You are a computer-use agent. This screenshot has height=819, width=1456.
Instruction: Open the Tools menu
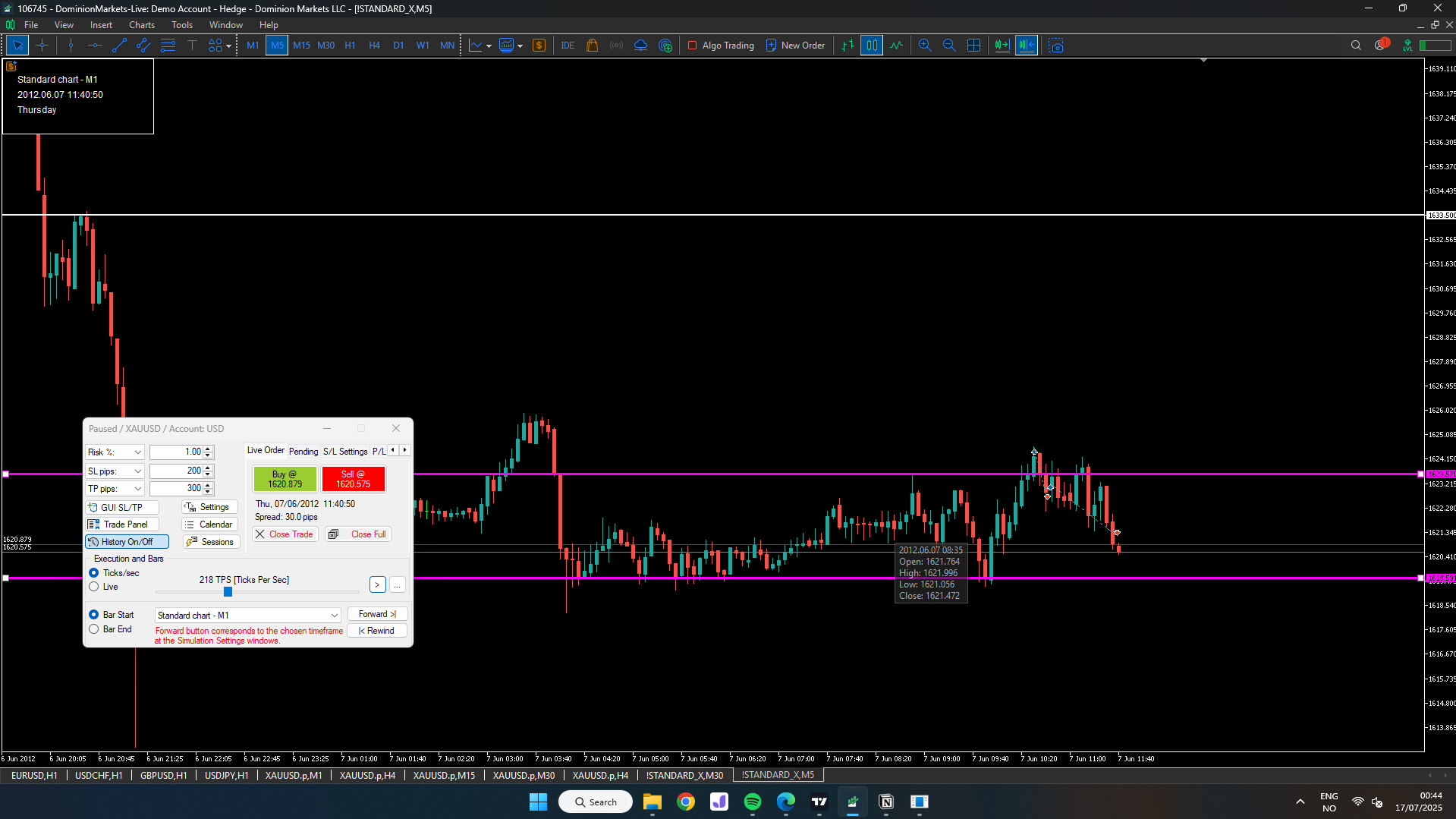pos(182,25)
